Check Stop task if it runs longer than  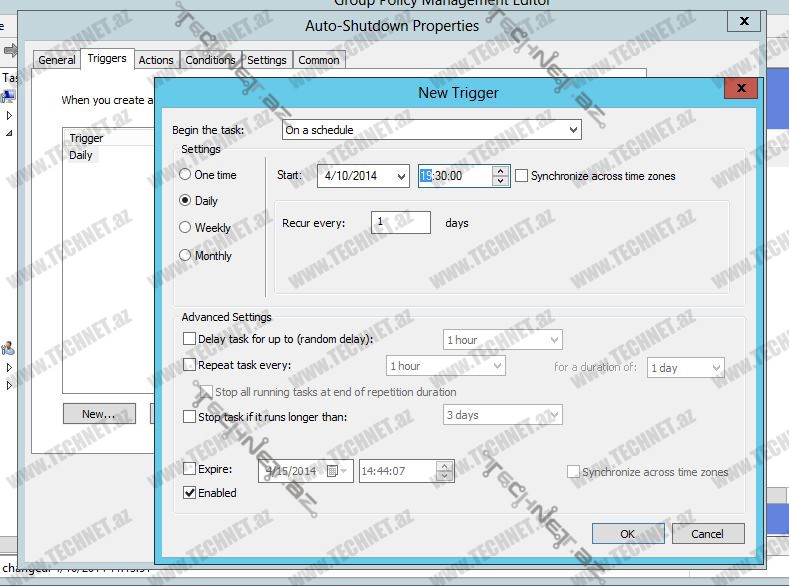pyautogui.click(x=190, y=416)
